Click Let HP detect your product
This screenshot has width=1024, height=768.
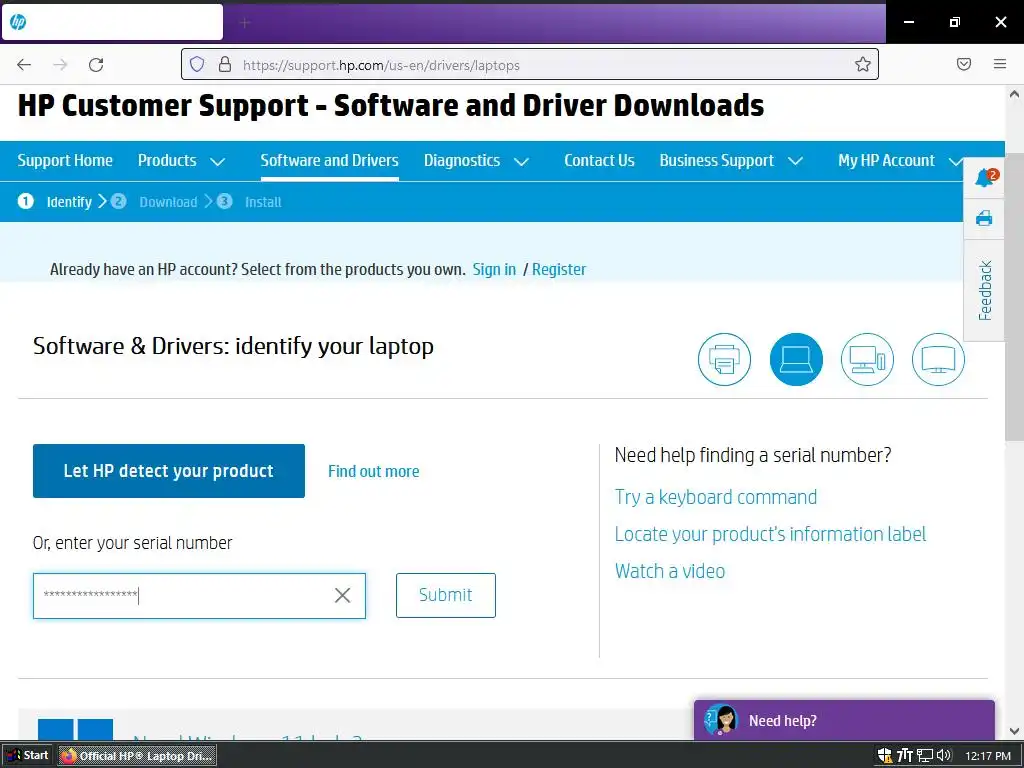pos(168,471)
